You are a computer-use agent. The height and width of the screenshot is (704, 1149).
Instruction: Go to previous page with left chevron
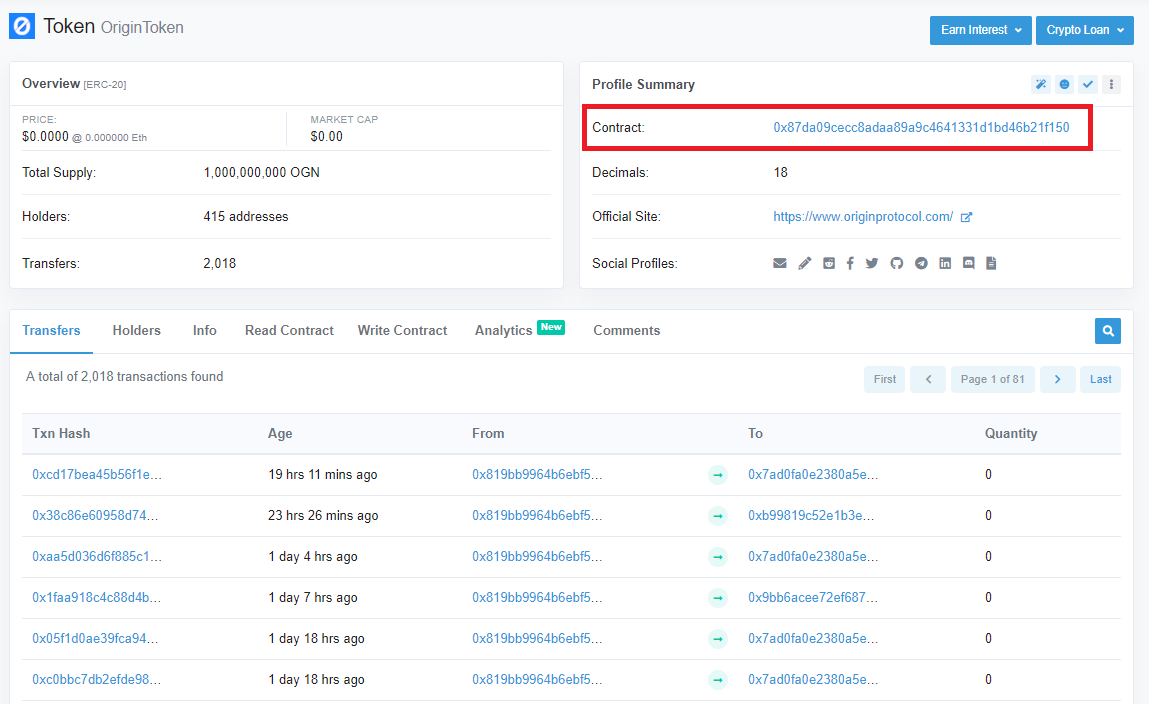click(928, 379)
